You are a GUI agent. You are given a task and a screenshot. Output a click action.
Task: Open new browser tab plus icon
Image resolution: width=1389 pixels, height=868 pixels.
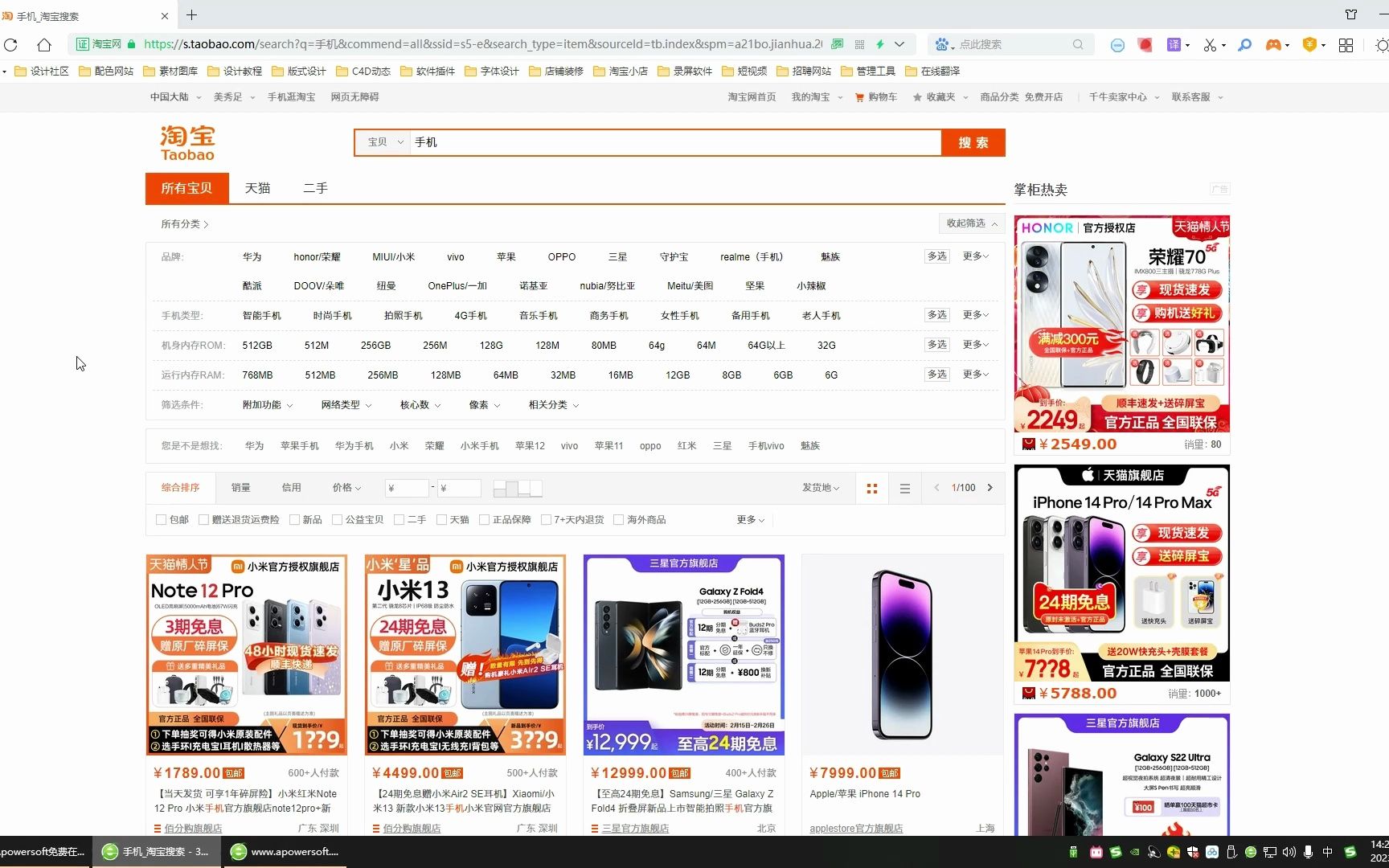(191, 15)
